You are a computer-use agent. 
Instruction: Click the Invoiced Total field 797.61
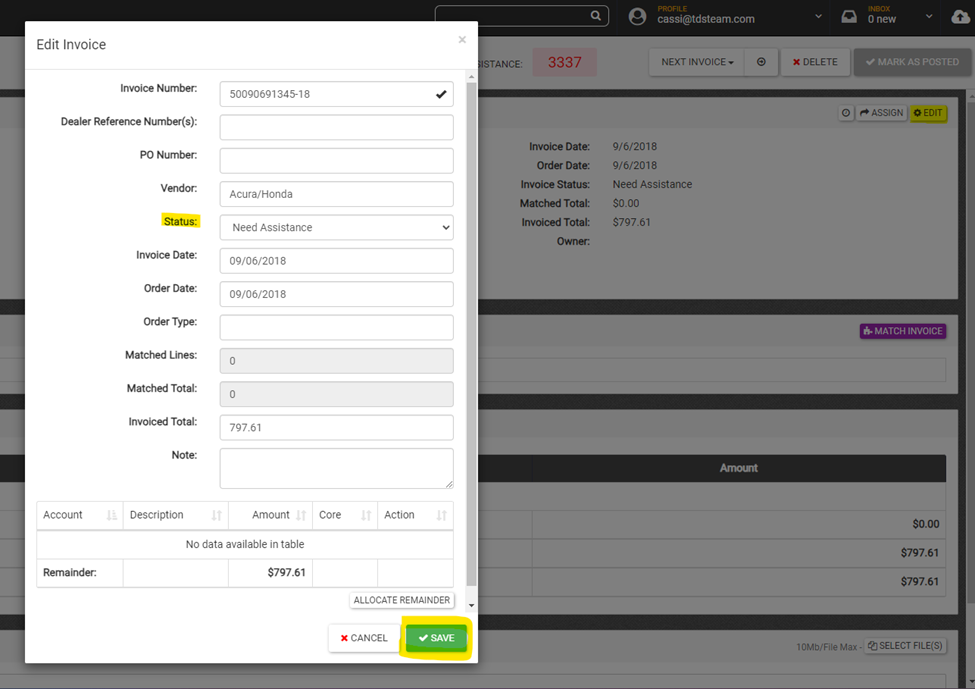(x=336, y=428)
